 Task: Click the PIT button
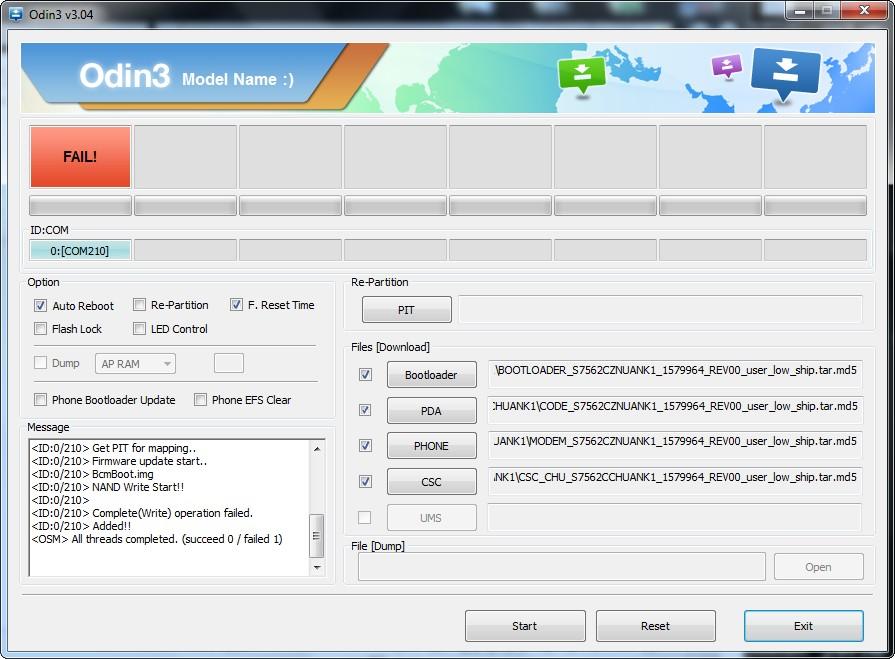tap(406, 310)
